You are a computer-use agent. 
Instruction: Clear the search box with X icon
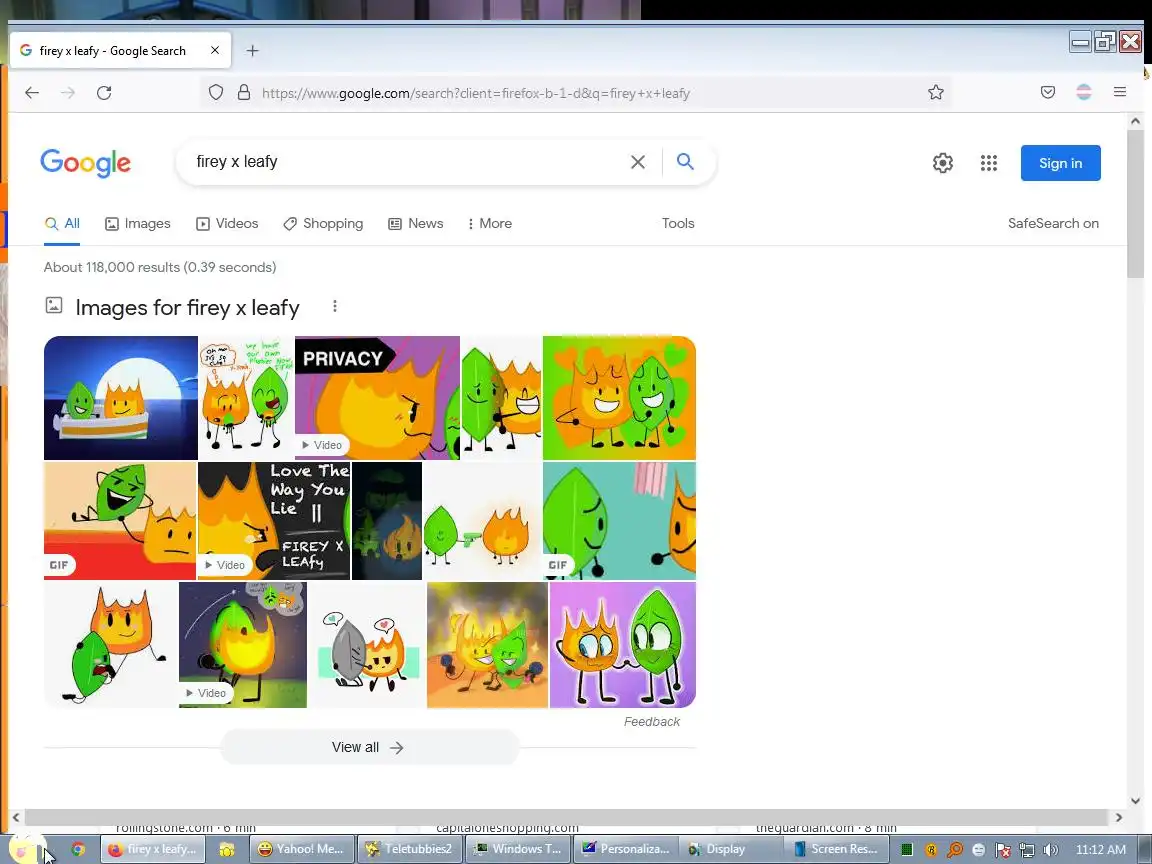(638, 162)
